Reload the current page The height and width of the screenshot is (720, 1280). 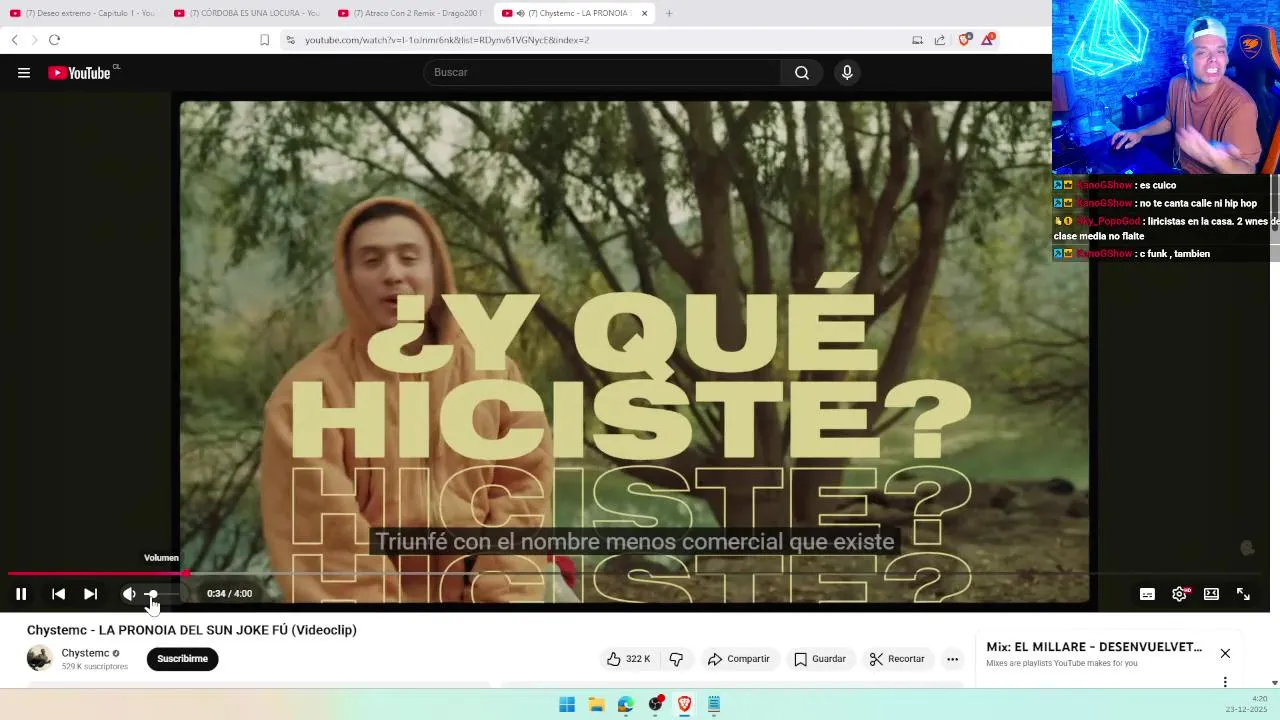click(x=54, y=40)
